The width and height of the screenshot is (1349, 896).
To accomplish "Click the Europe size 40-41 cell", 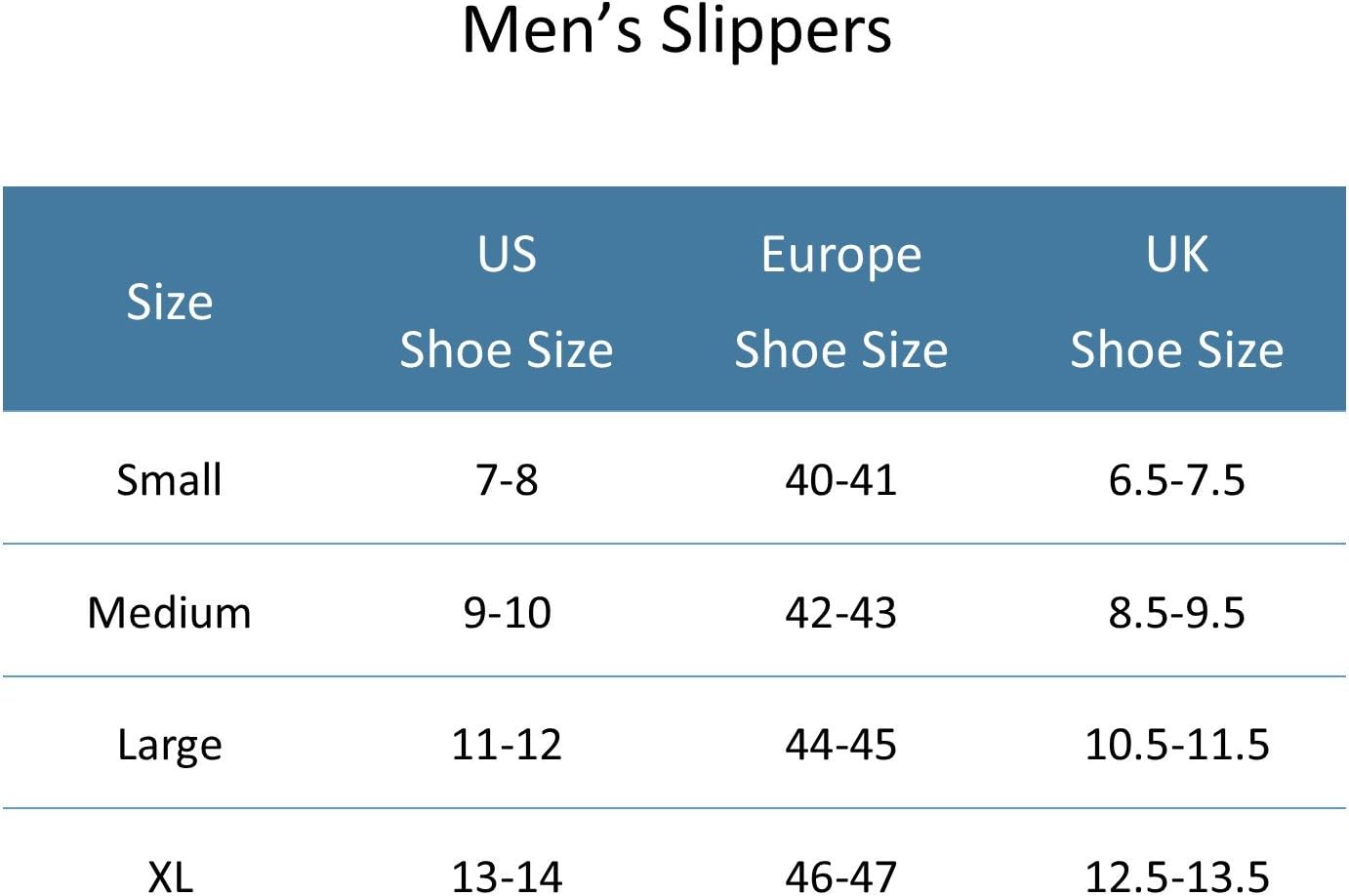I will [841, 480].
